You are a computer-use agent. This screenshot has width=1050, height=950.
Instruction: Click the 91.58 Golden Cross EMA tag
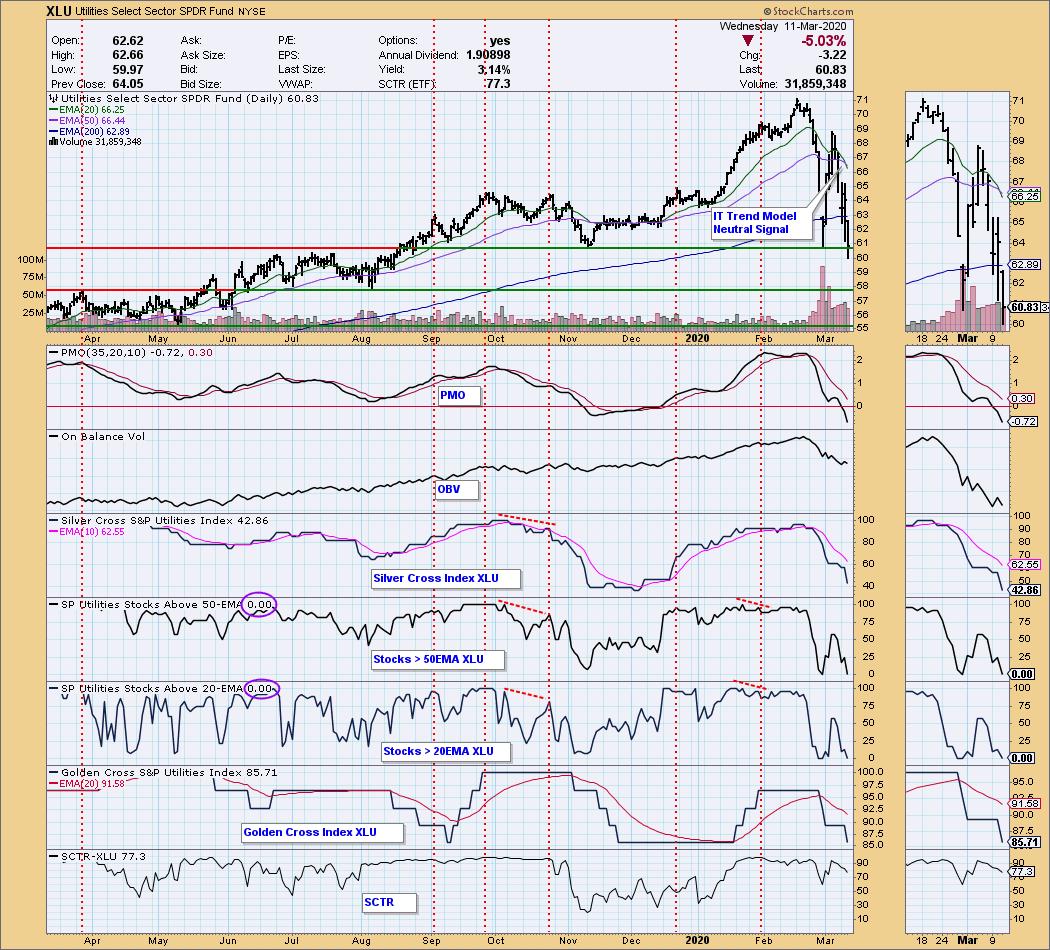[x=1025, y=803]
